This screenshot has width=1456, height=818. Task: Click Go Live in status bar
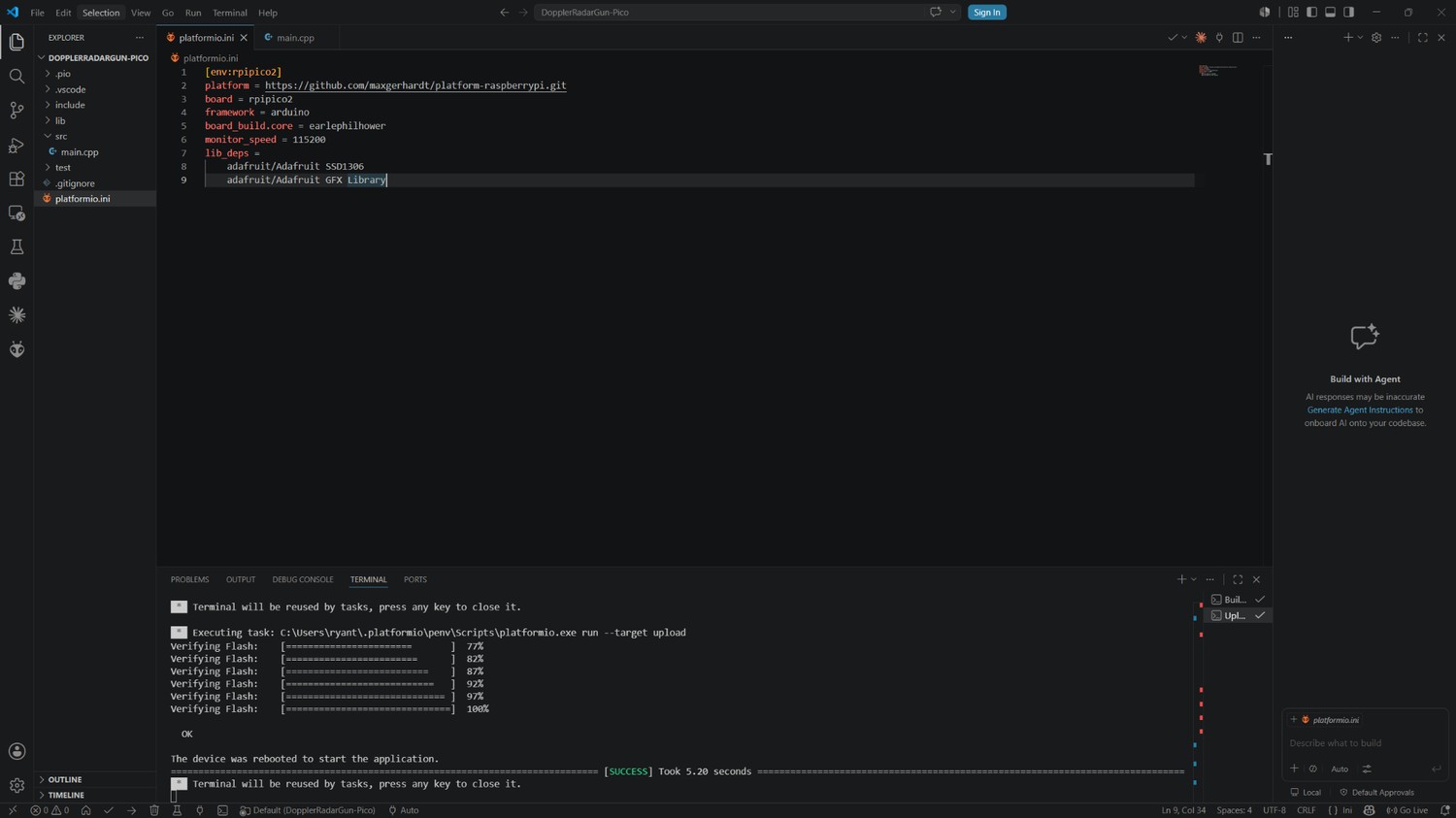pyautogui.click(x=1407, y=810)
